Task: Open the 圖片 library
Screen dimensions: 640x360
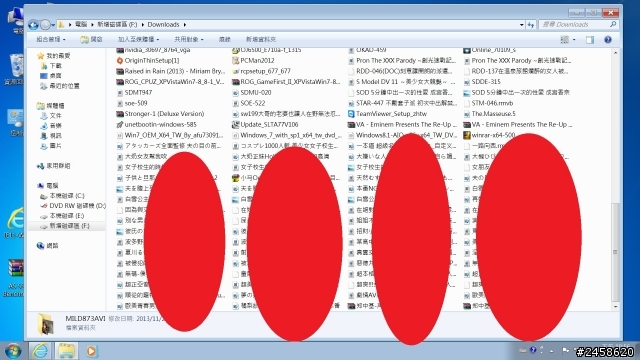Action: [x=51, y=146]
